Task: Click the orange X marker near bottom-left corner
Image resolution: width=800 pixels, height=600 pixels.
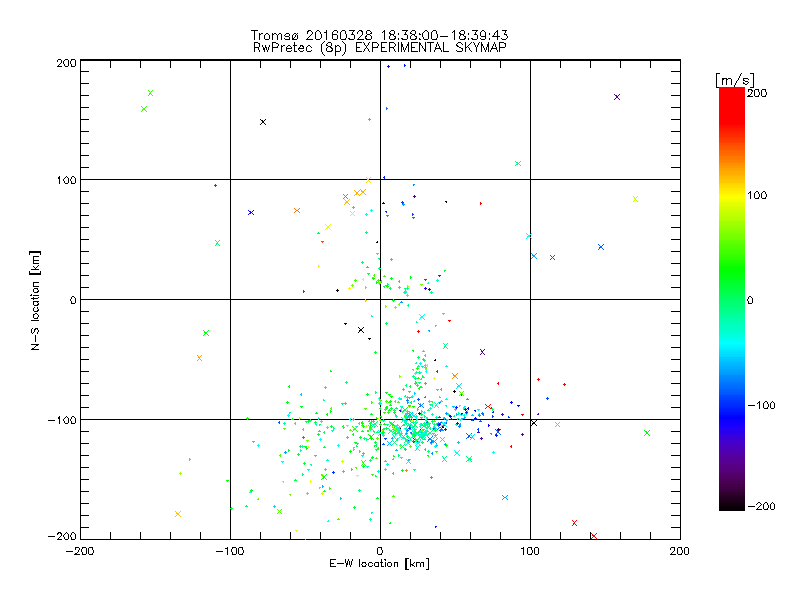Action: [178, 514]
